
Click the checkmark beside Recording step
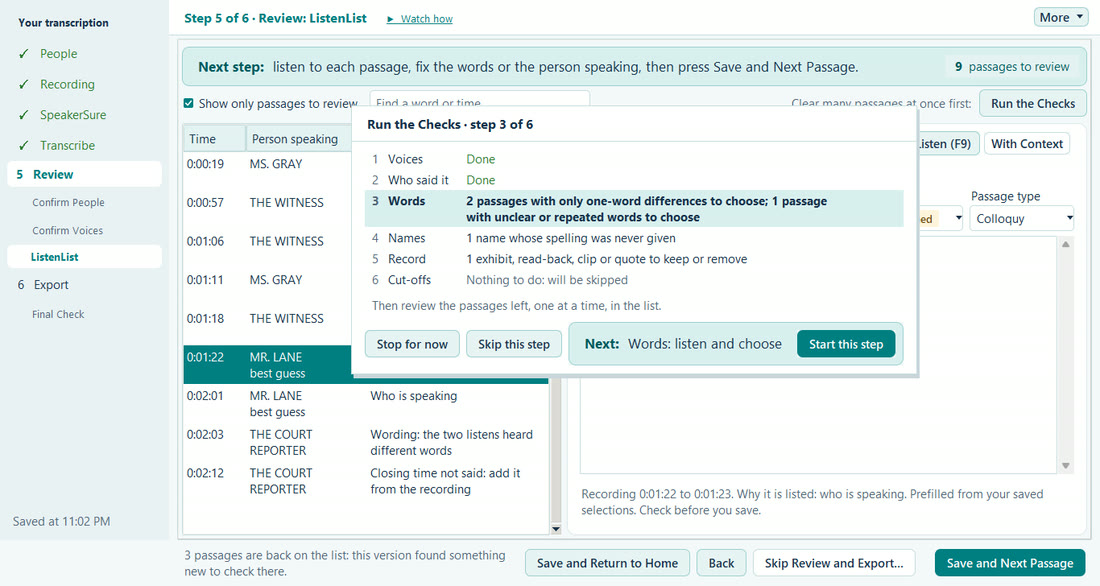(24, 84)
